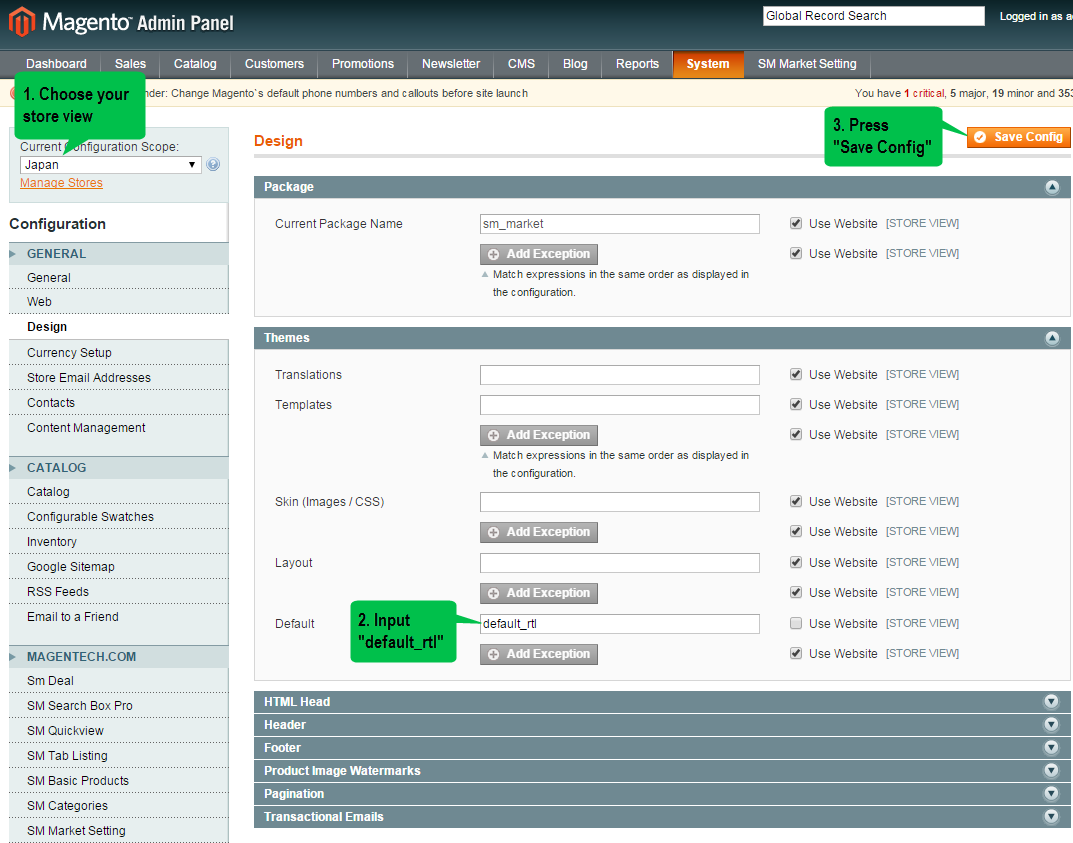Screen dimensions: 1073x843
Task: Expand Footer section arrow icon
Action: [1051, 747]
